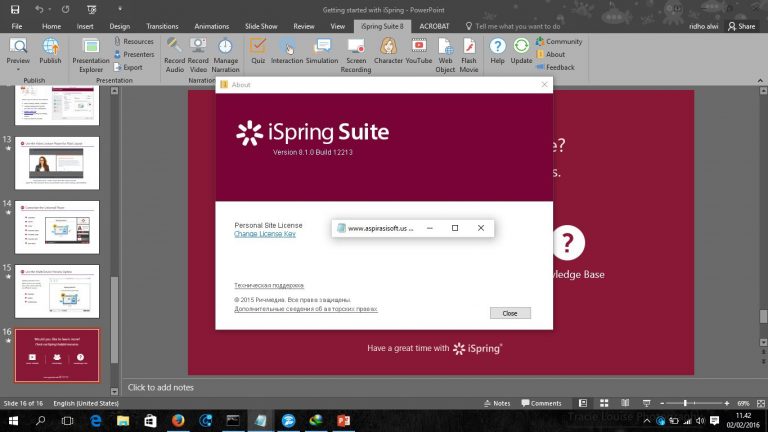The width and height of the screenshot is (768, 432).
Task: Open the Review tab
Action: [x=304, y=26]
